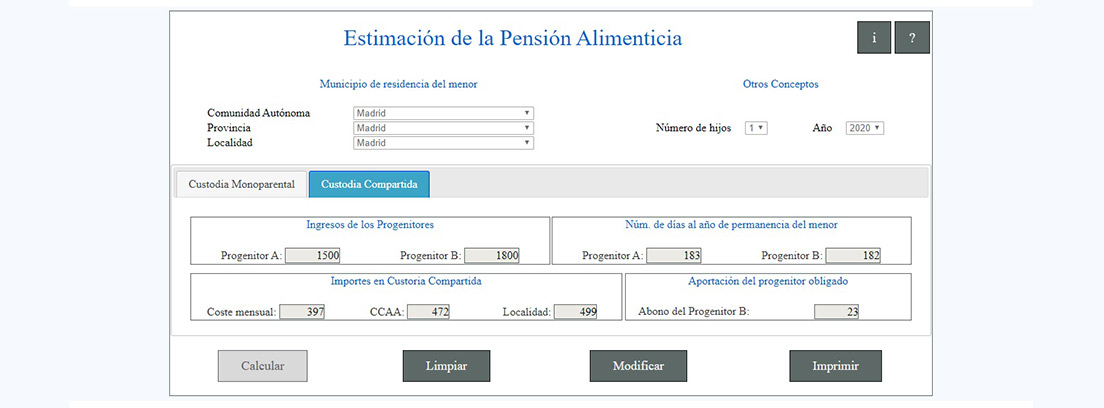Open the Localidad dropdown list
This screenshot has width=1104, height=408.
click(443, 142)
